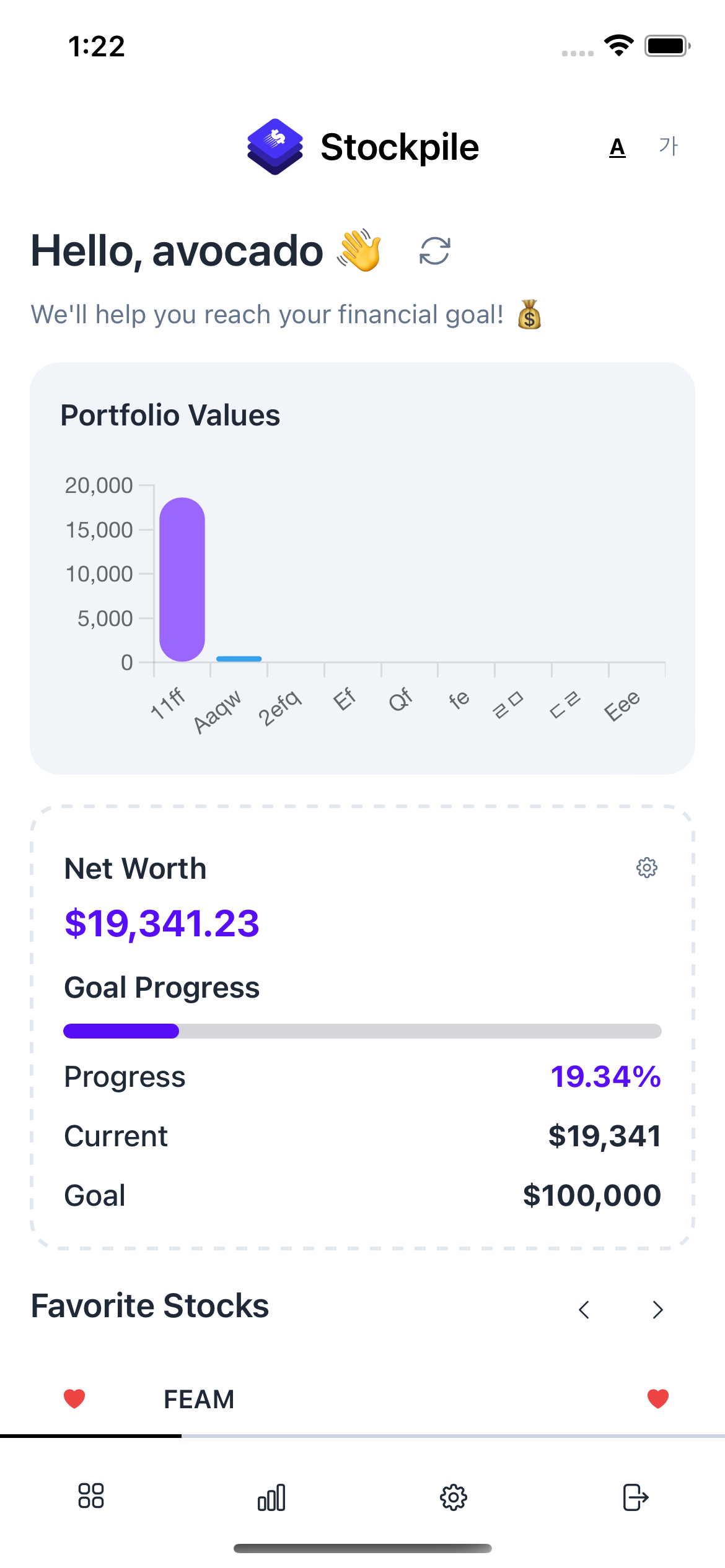This screenshot has height=1568, width=725.
Task: Click the blue Aaqw portfolio bar
Action: tap(239, 659)
